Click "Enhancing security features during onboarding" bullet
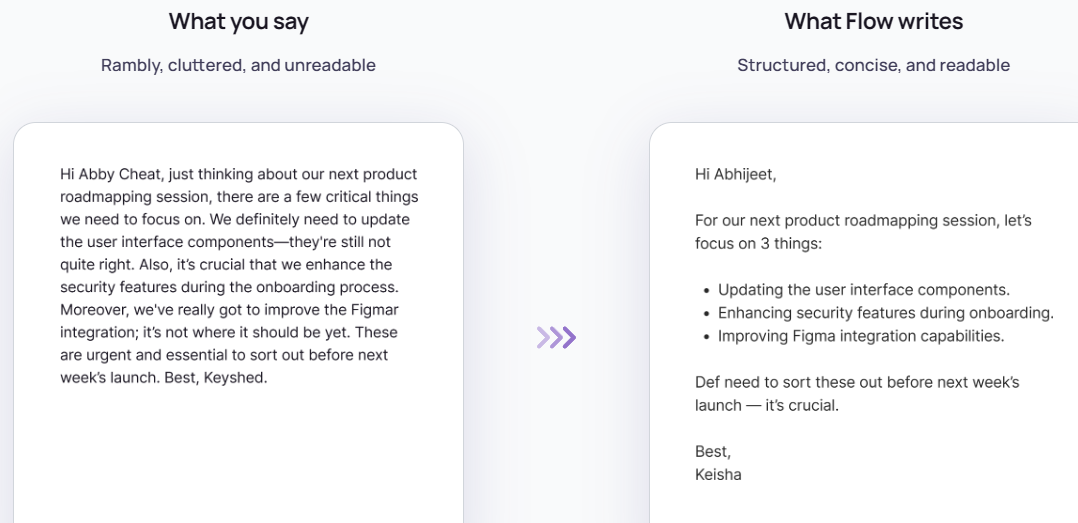Viewport: 1078px width, 523px height. pos(885,313)
